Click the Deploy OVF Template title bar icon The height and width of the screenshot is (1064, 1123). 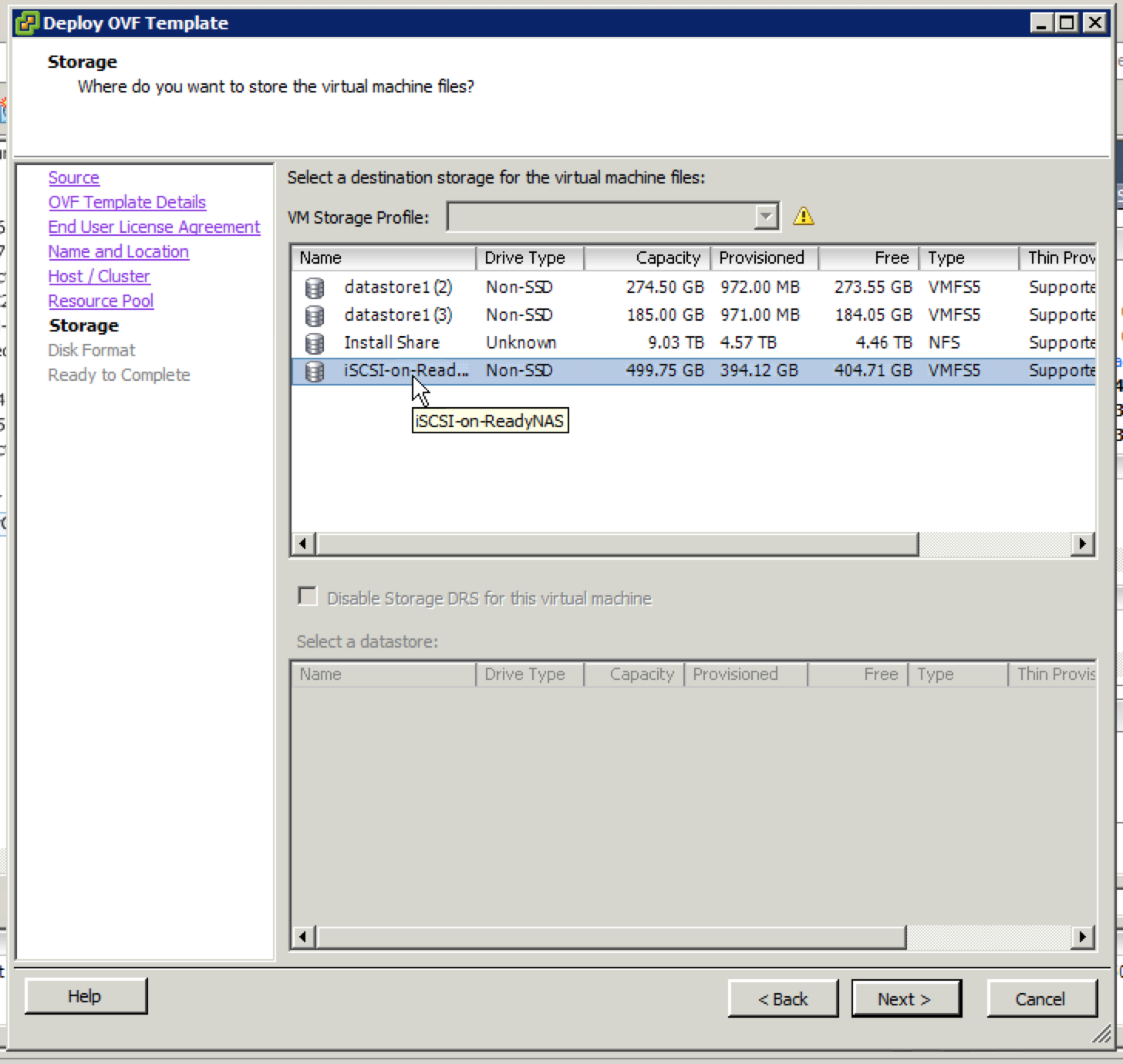[x=27, y=23]
